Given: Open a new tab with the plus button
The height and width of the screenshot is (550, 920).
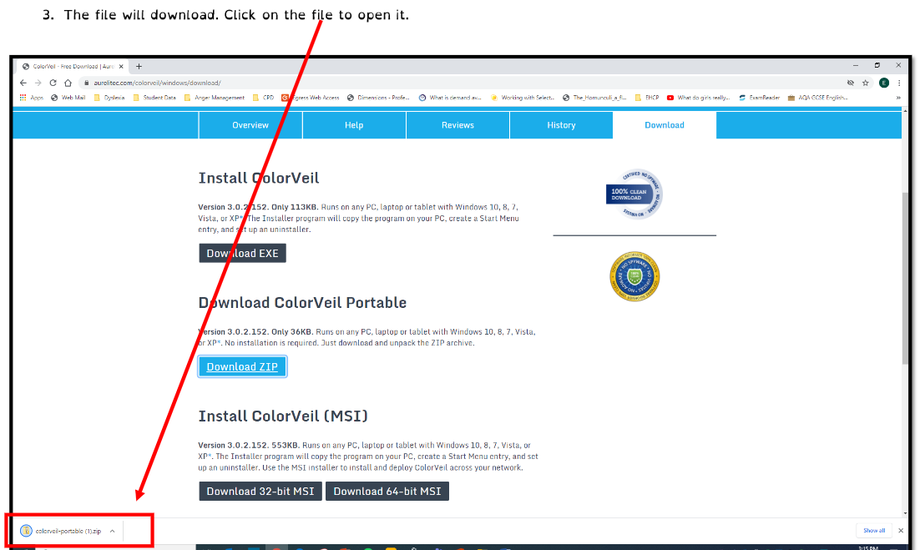Looking at the screenshot, I should pos(139,66).
